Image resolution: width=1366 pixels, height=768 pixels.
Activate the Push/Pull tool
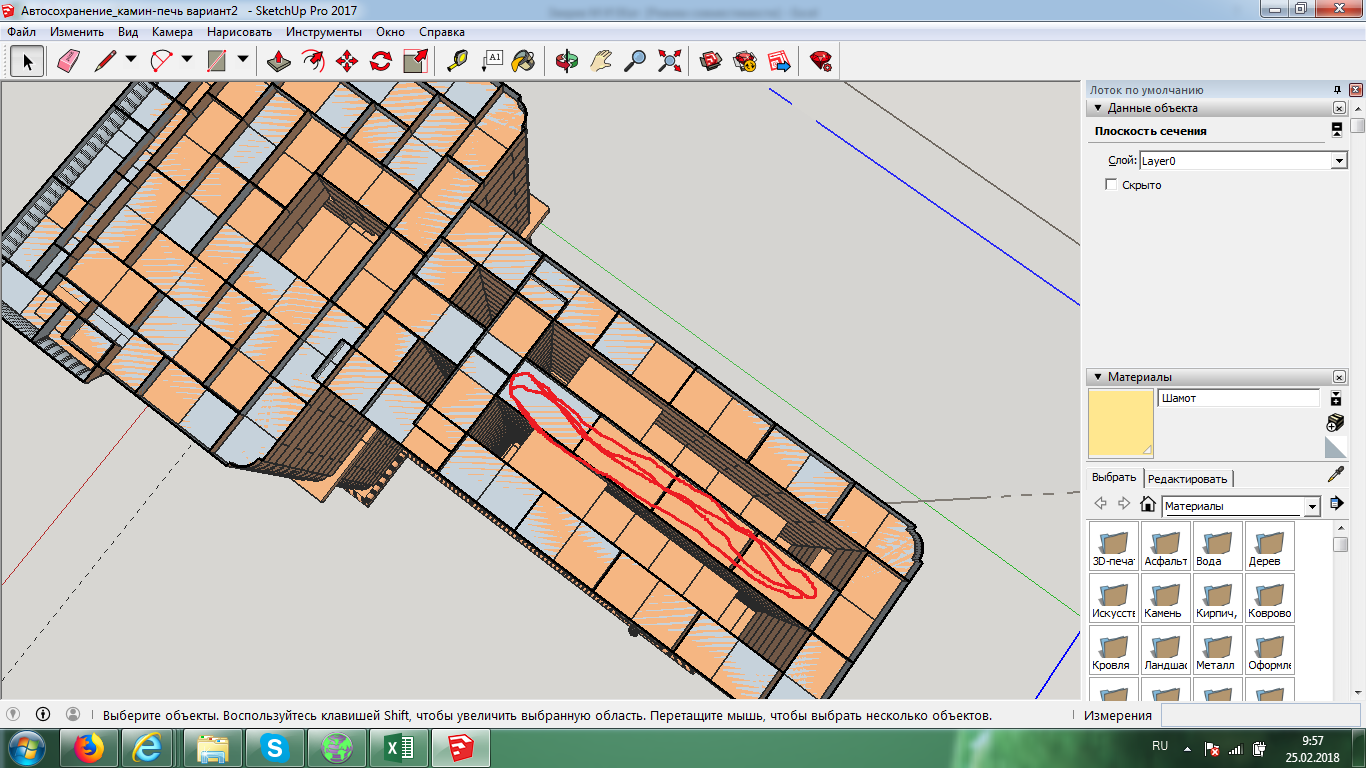pyautogui.click(x=279, y=61)
